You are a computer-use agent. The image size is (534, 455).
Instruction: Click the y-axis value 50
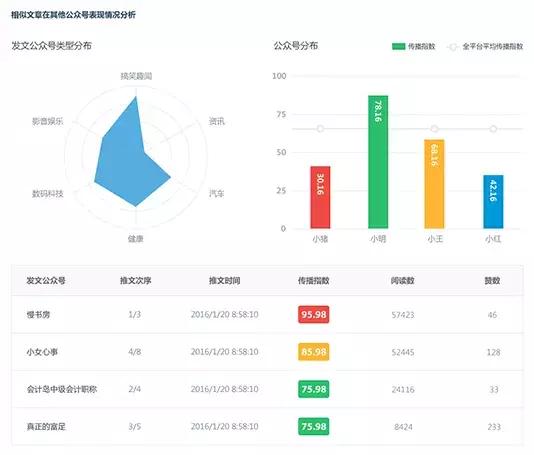point(281,152)
